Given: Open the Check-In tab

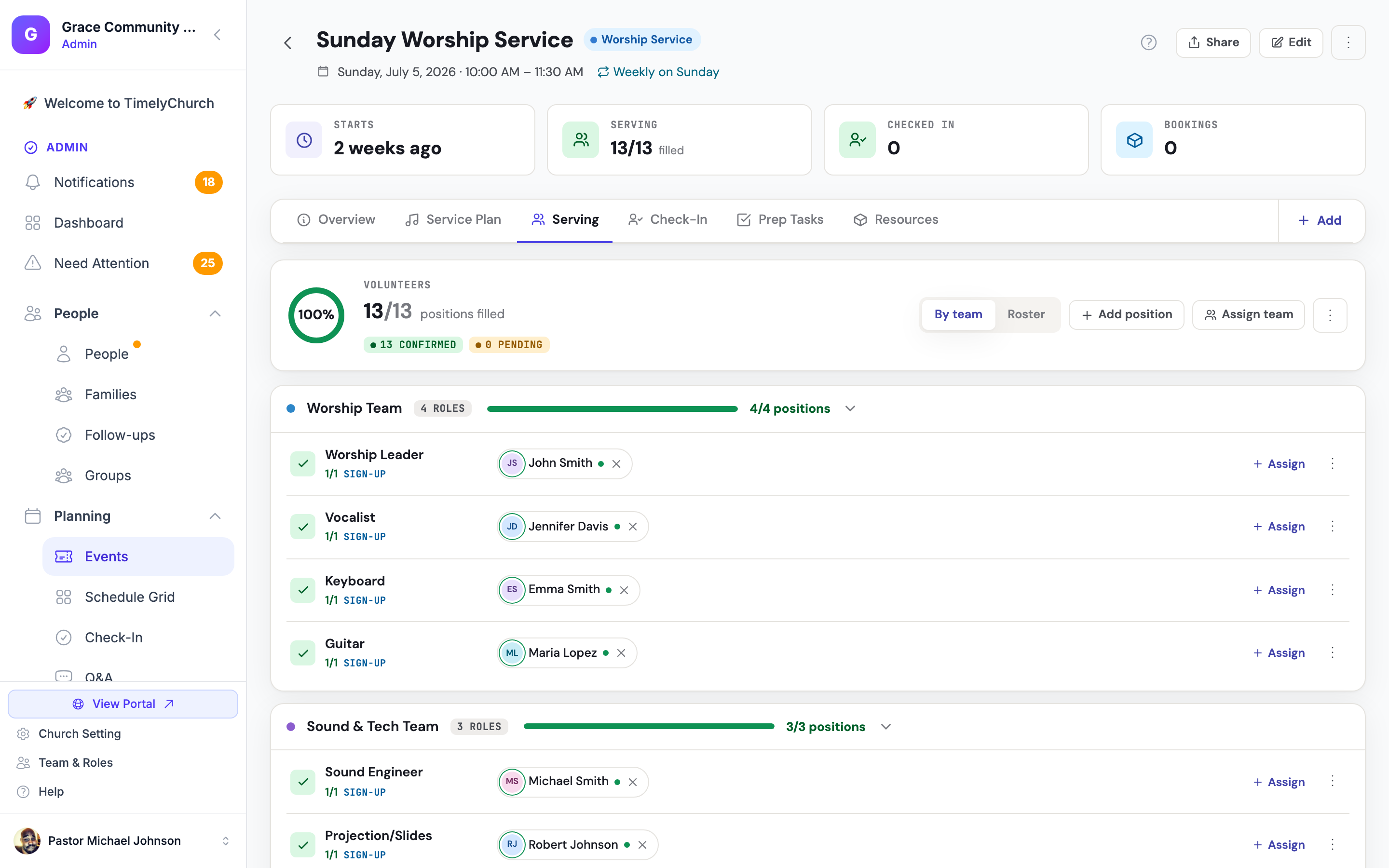Looking at the screenshot, I should point(667,220).
